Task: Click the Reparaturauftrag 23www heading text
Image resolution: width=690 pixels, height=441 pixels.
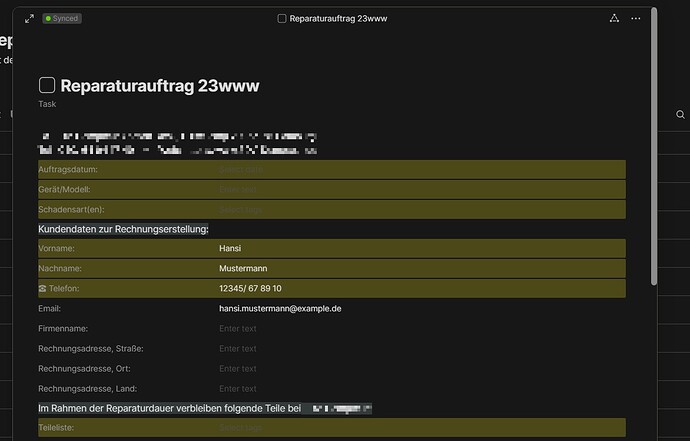Action: point(160,85)
